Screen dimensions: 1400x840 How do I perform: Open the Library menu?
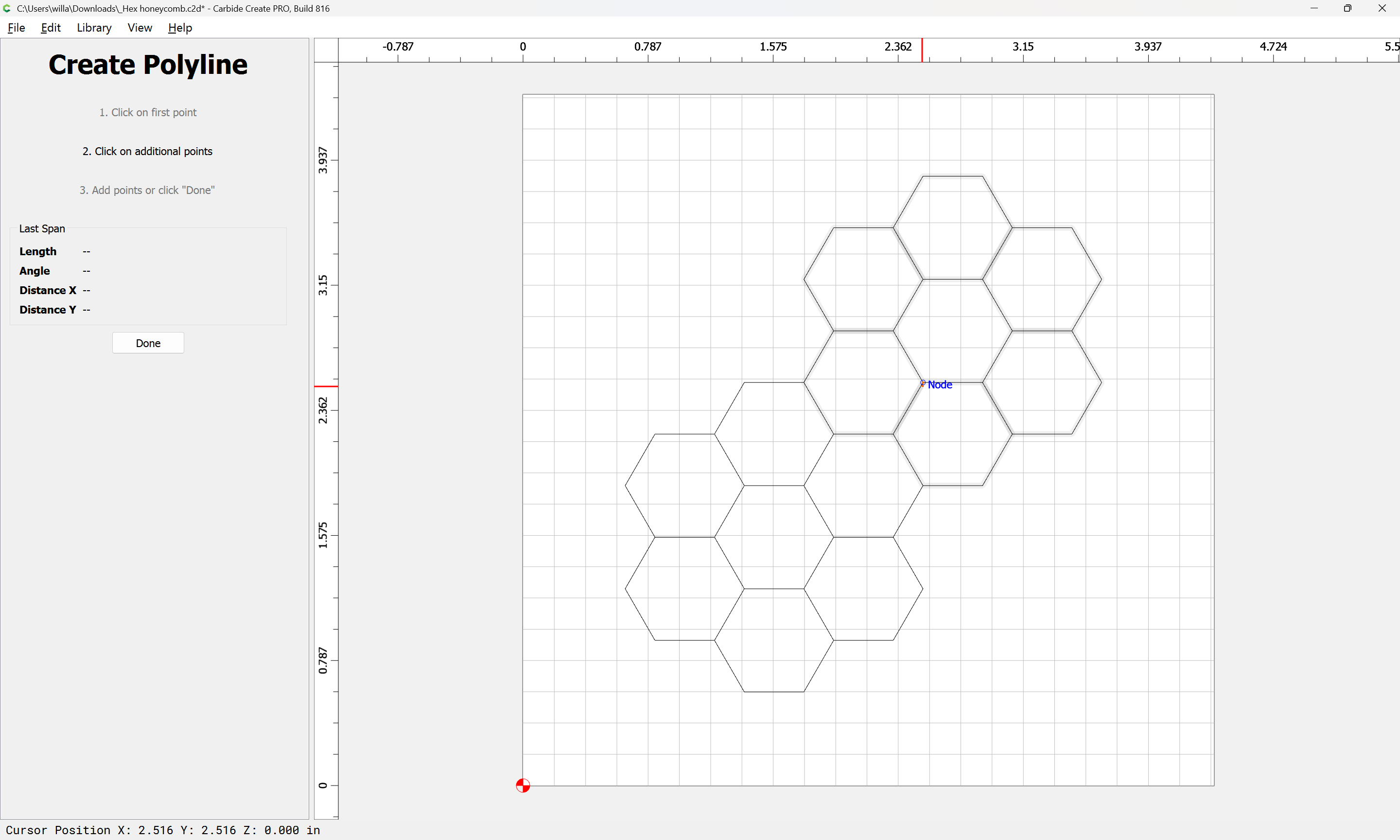94,28
